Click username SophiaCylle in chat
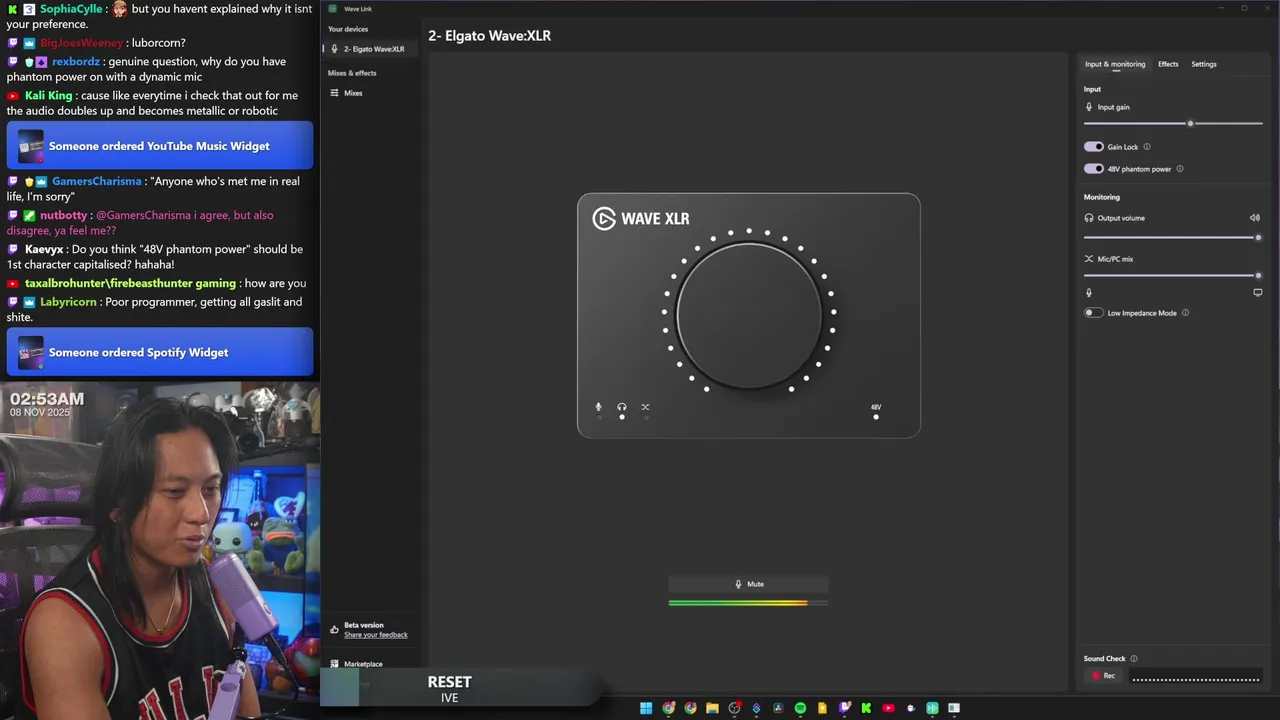This screenshot has height=720, width=1280. click(71, 9)
